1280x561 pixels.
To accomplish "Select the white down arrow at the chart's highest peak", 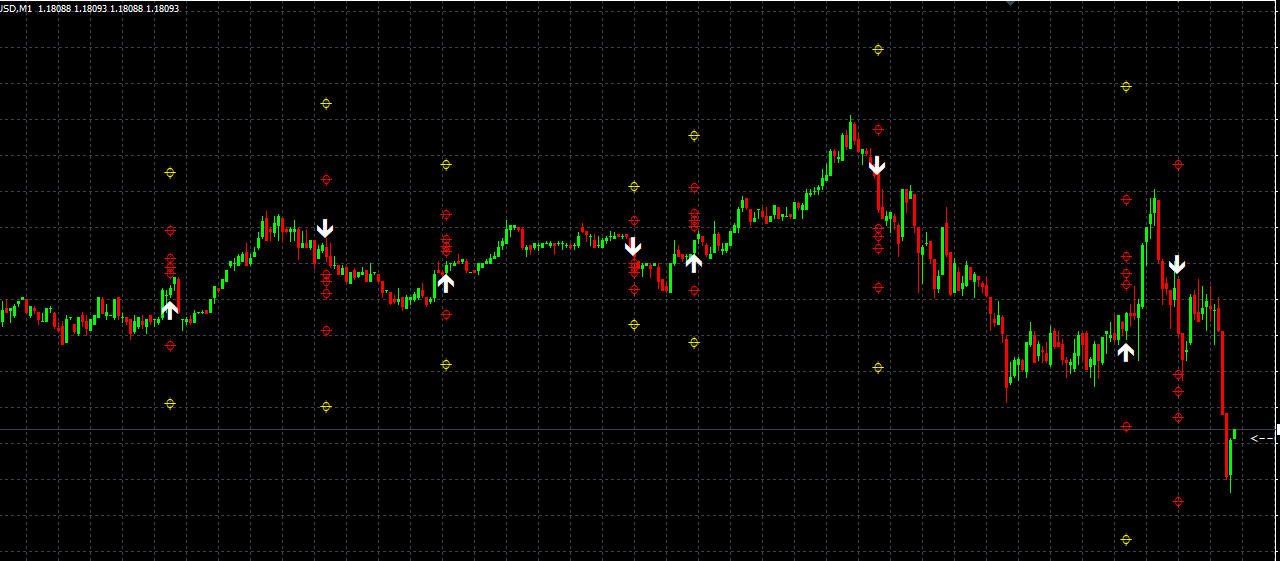I will [877, 165].
